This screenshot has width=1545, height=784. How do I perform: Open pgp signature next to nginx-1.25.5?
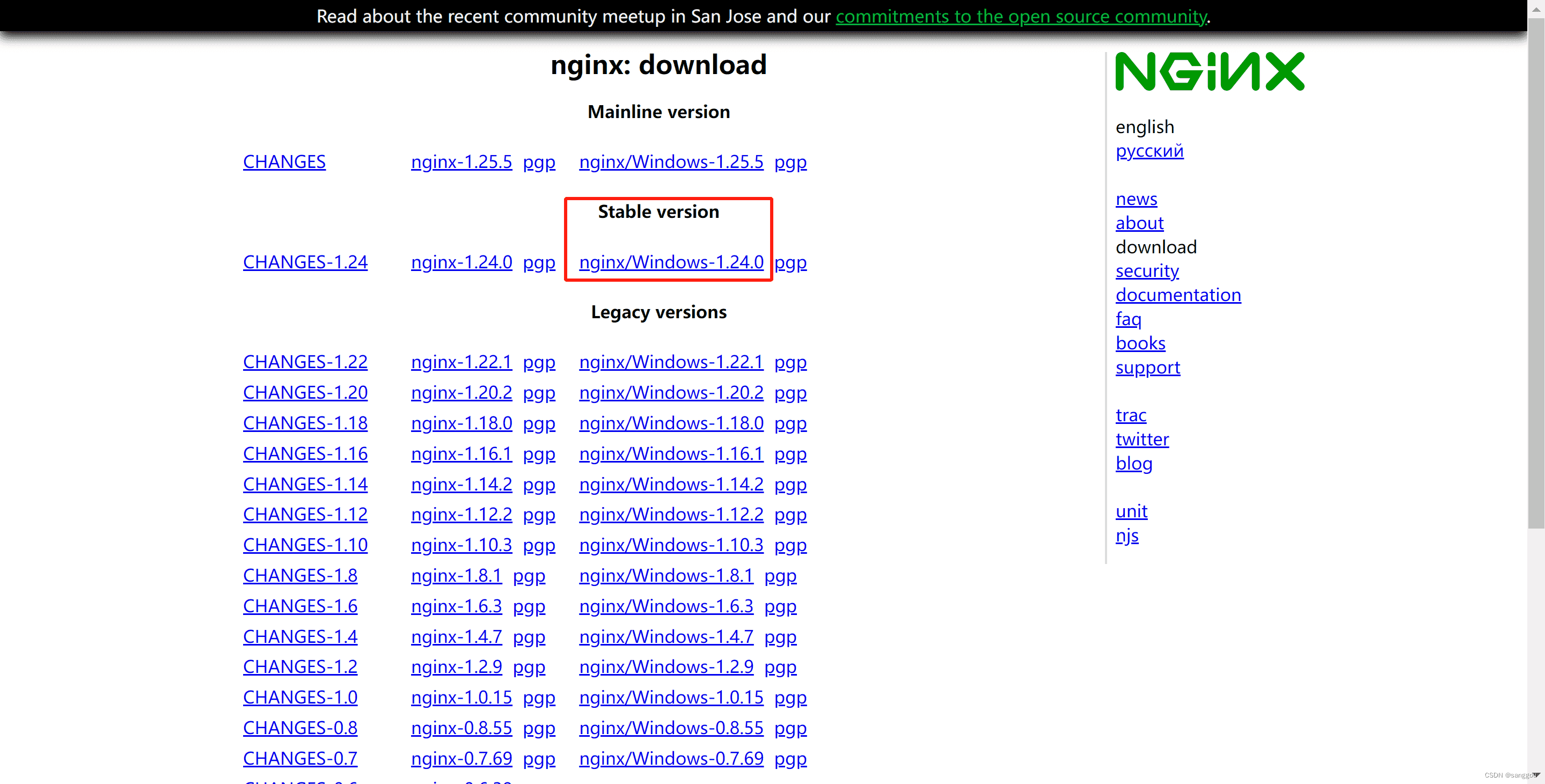coord(539,162)
